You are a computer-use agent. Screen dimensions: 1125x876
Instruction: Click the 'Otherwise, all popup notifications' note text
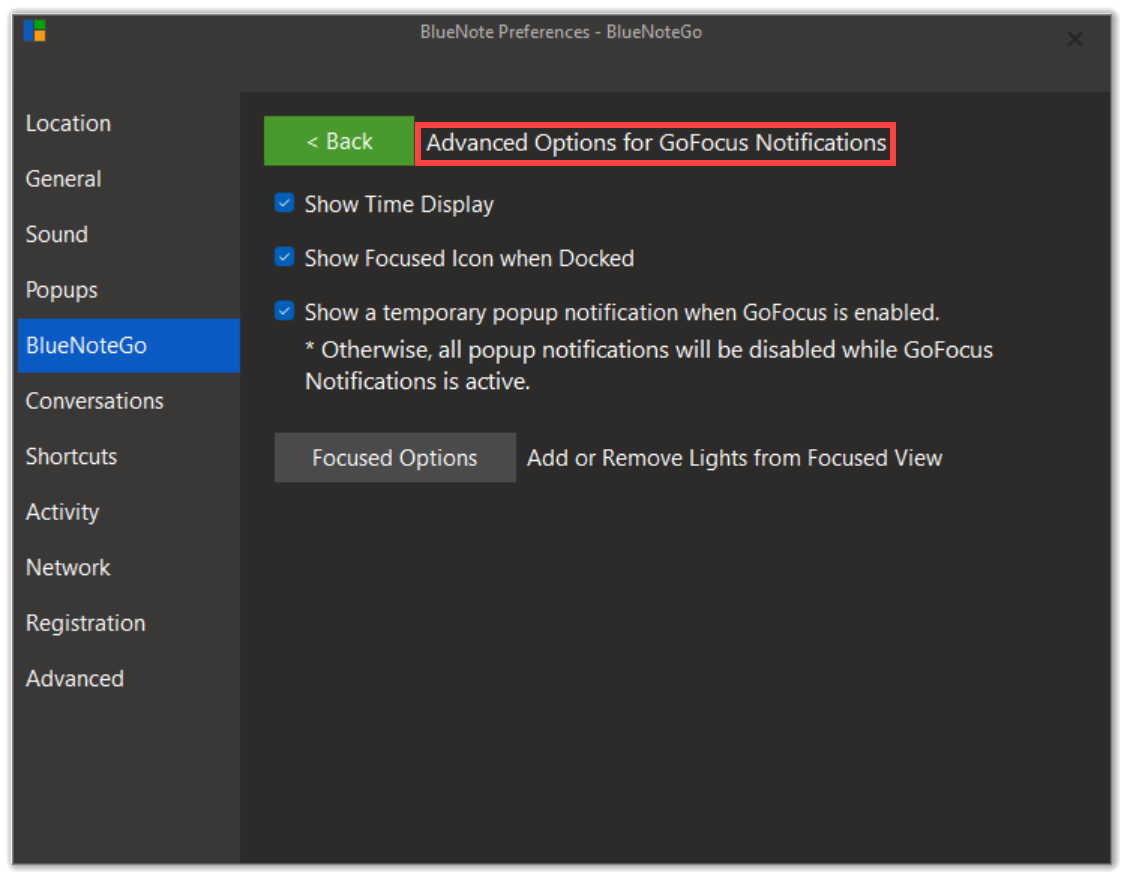pyautogui.click(x=649, y=365)
